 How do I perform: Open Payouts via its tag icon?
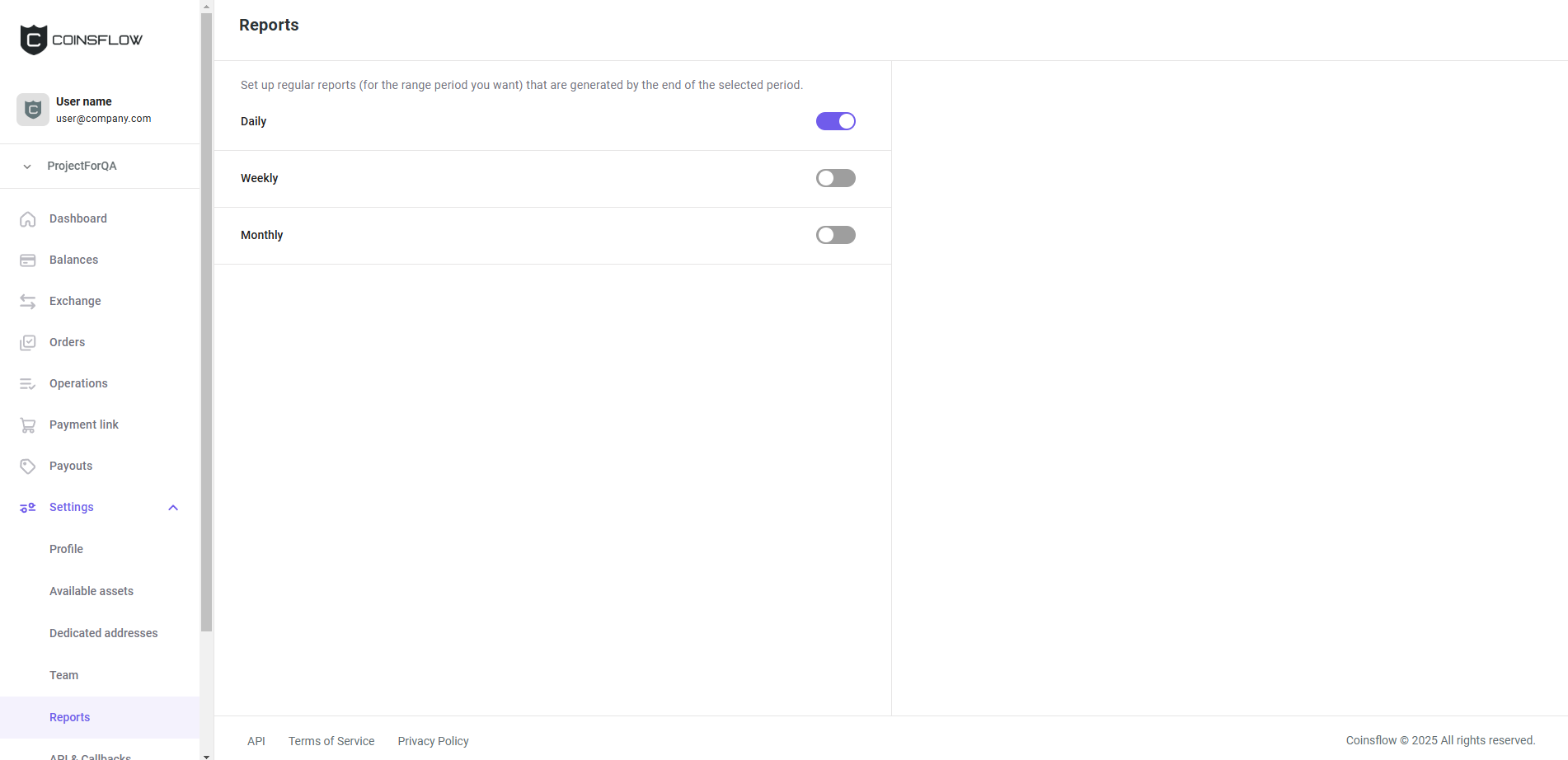(27, 466)
